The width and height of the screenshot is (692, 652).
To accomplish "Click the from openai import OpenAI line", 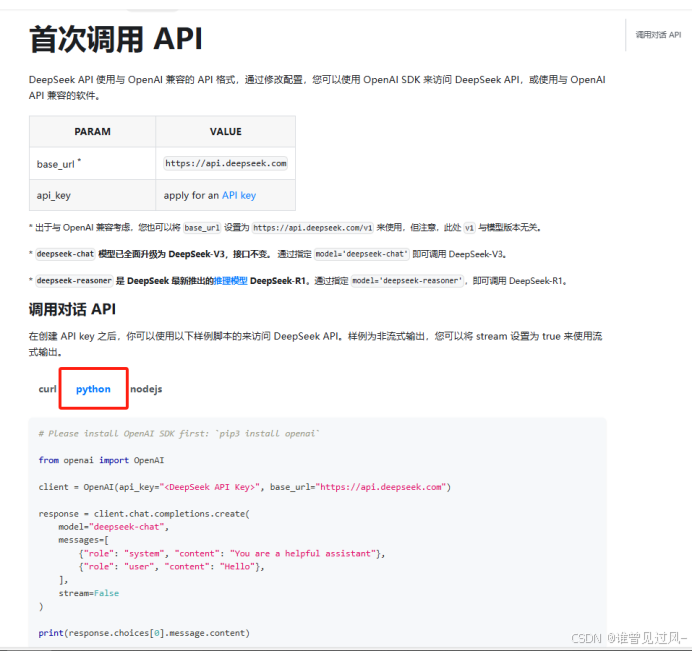I will click(x=101, y=460).
